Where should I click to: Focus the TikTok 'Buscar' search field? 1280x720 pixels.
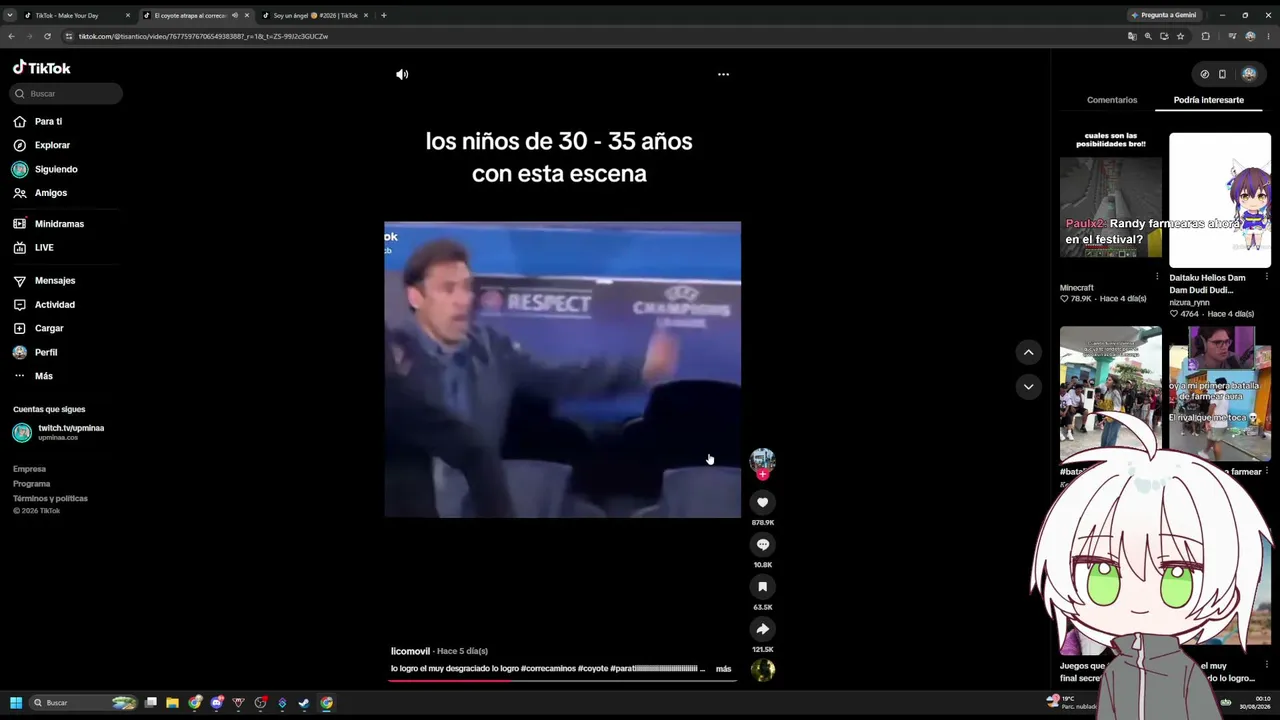(x=67, y=93)
